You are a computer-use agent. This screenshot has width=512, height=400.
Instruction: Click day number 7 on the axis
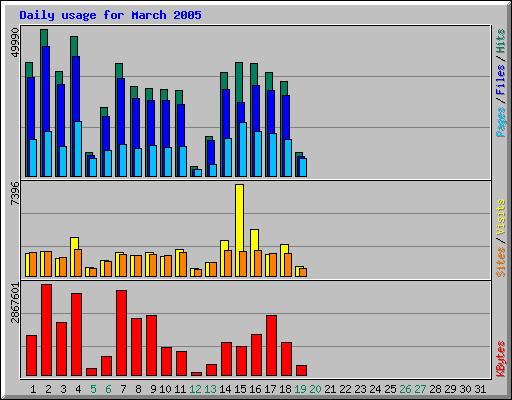pos(123,389)
